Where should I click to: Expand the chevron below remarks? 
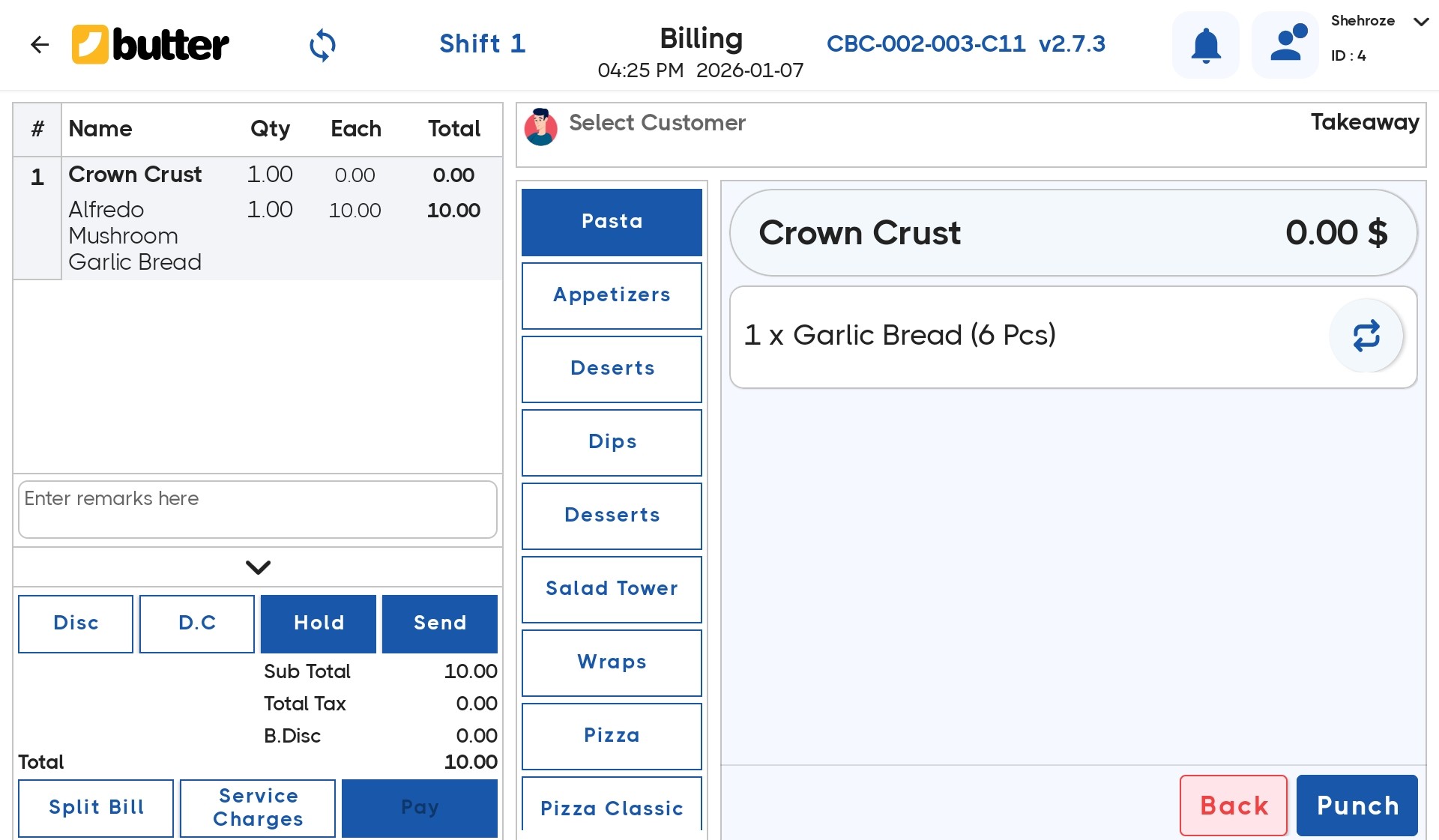tap(258, 567)
